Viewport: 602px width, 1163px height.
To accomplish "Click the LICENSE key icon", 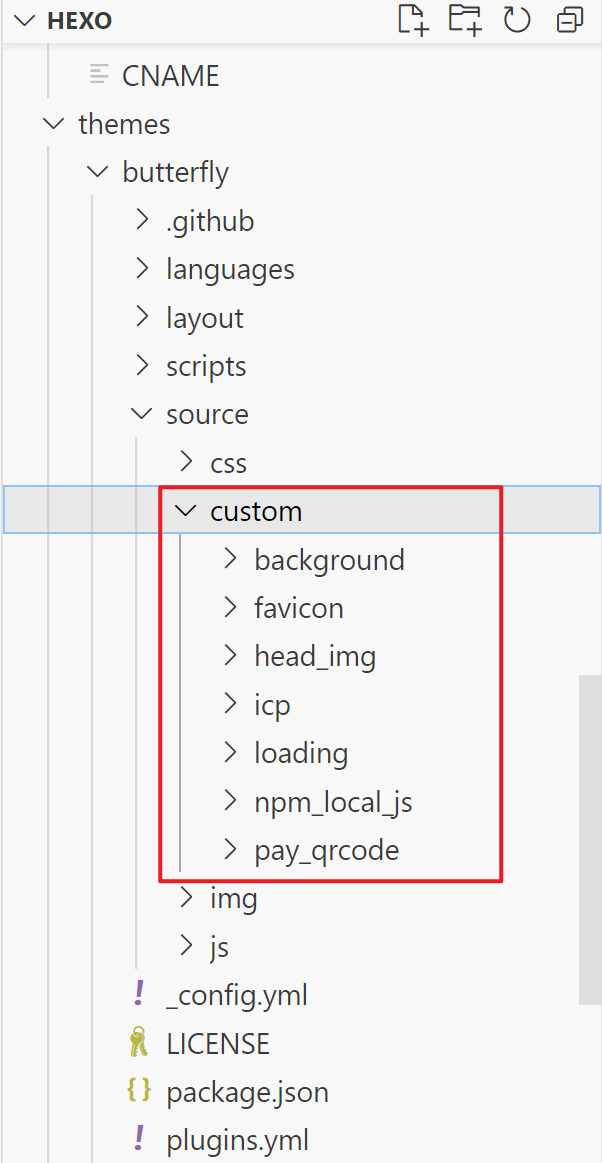I will pyautogui.click(x=138, y=1044).
